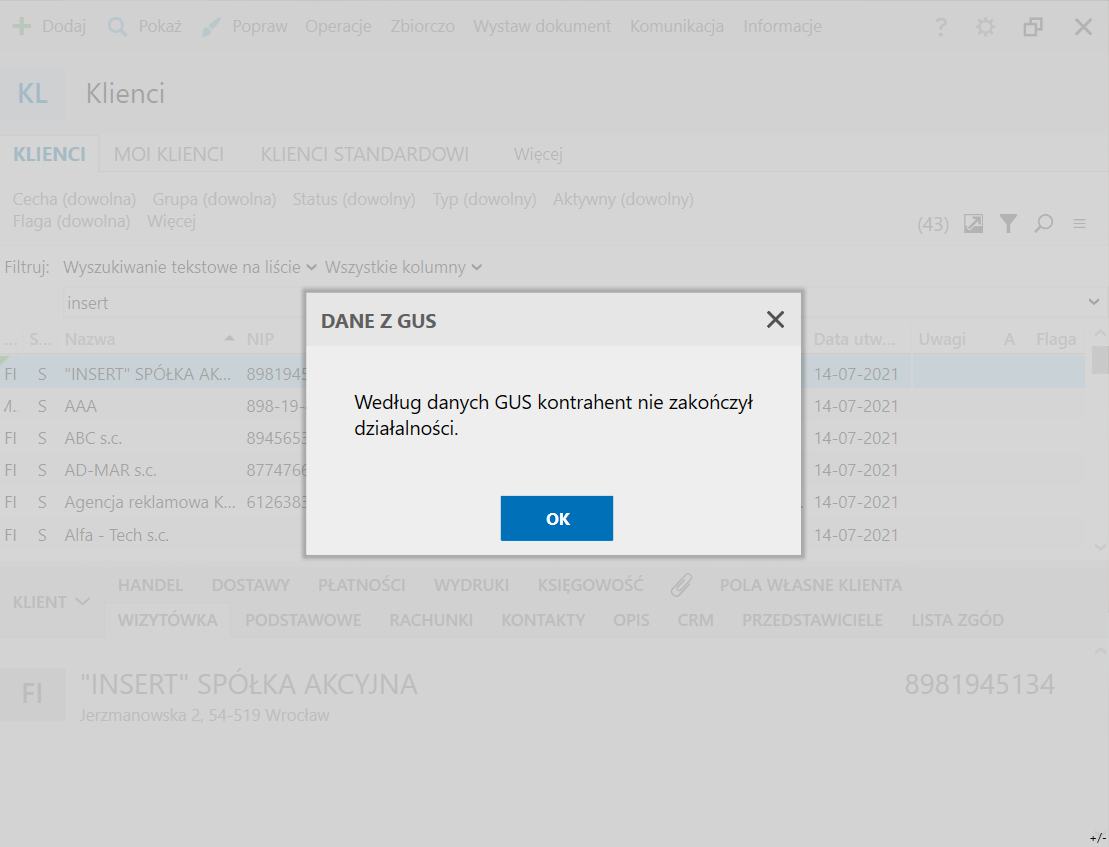Open the DOSTAWY tab

point(250,585)
